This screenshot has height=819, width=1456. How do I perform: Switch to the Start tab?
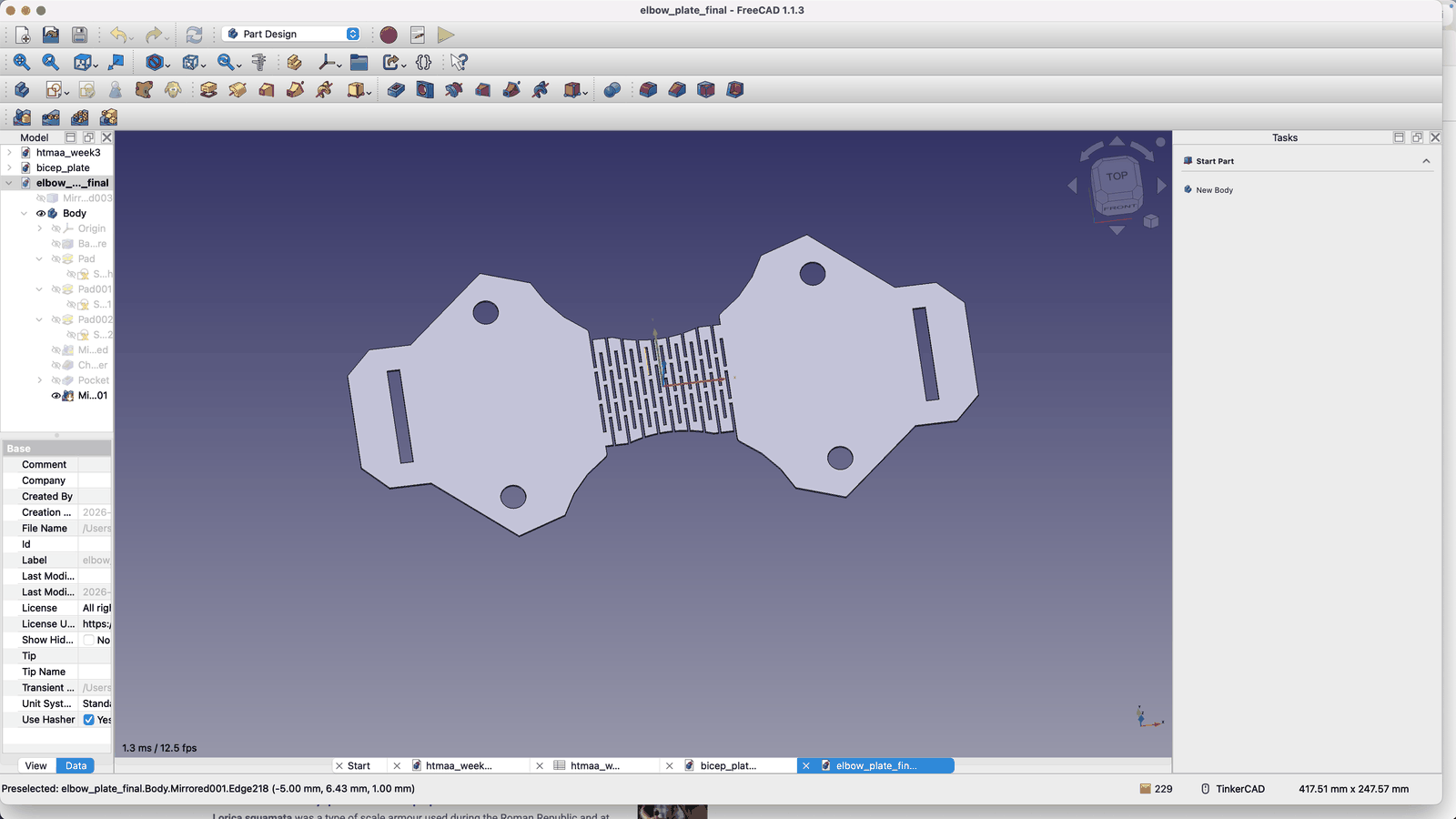pyautogui.click(x=359, y=765)
